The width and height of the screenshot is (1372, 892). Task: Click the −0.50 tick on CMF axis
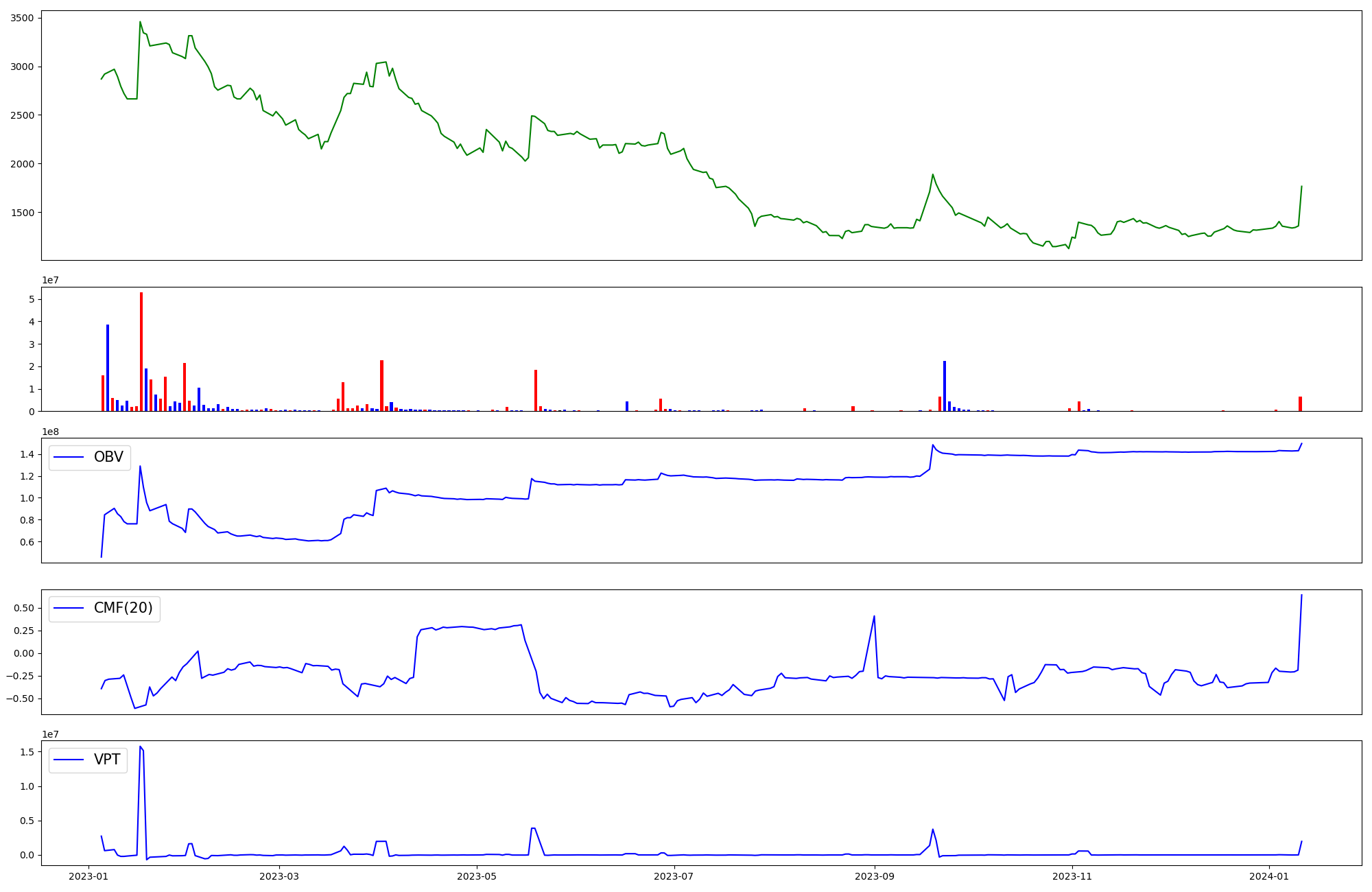pyautogui.click(x=19, y=699)
